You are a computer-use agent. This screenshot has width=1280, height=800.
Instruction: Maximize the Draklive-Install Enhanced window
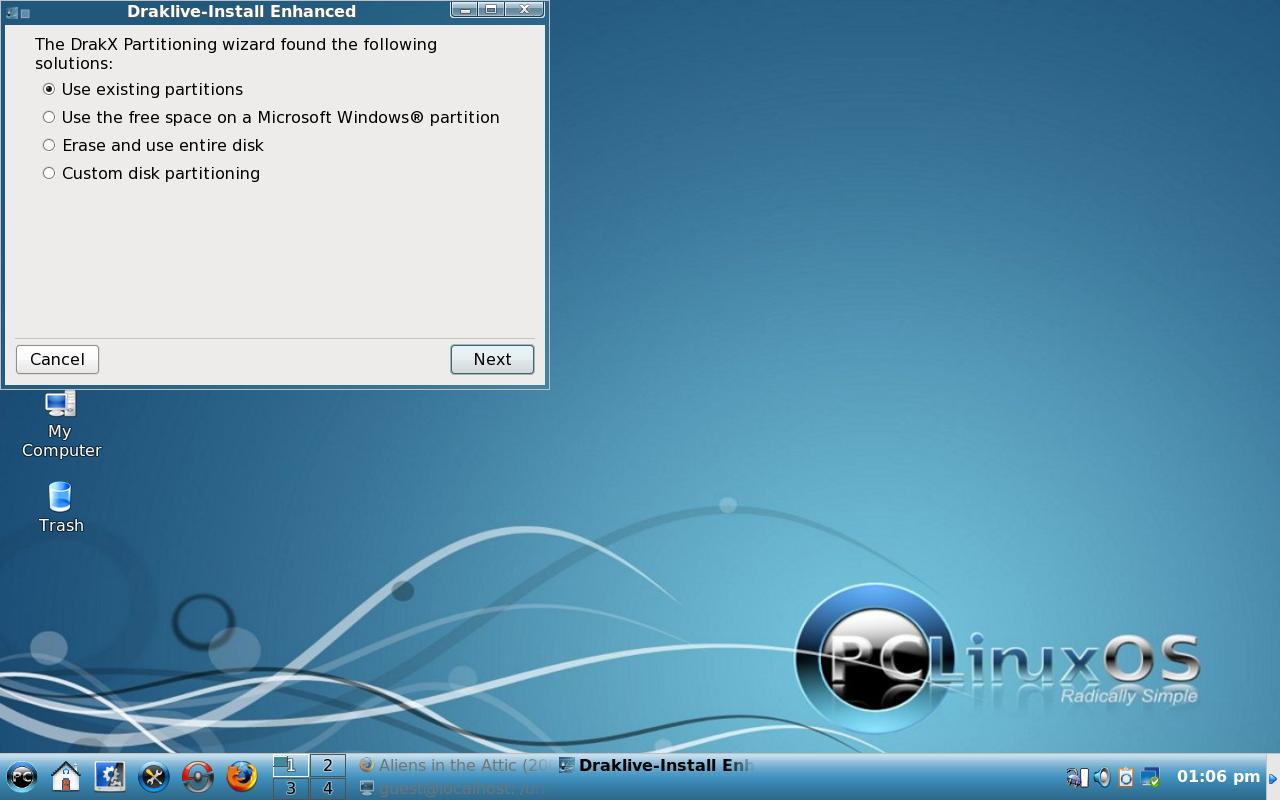[x=491, y=10]
